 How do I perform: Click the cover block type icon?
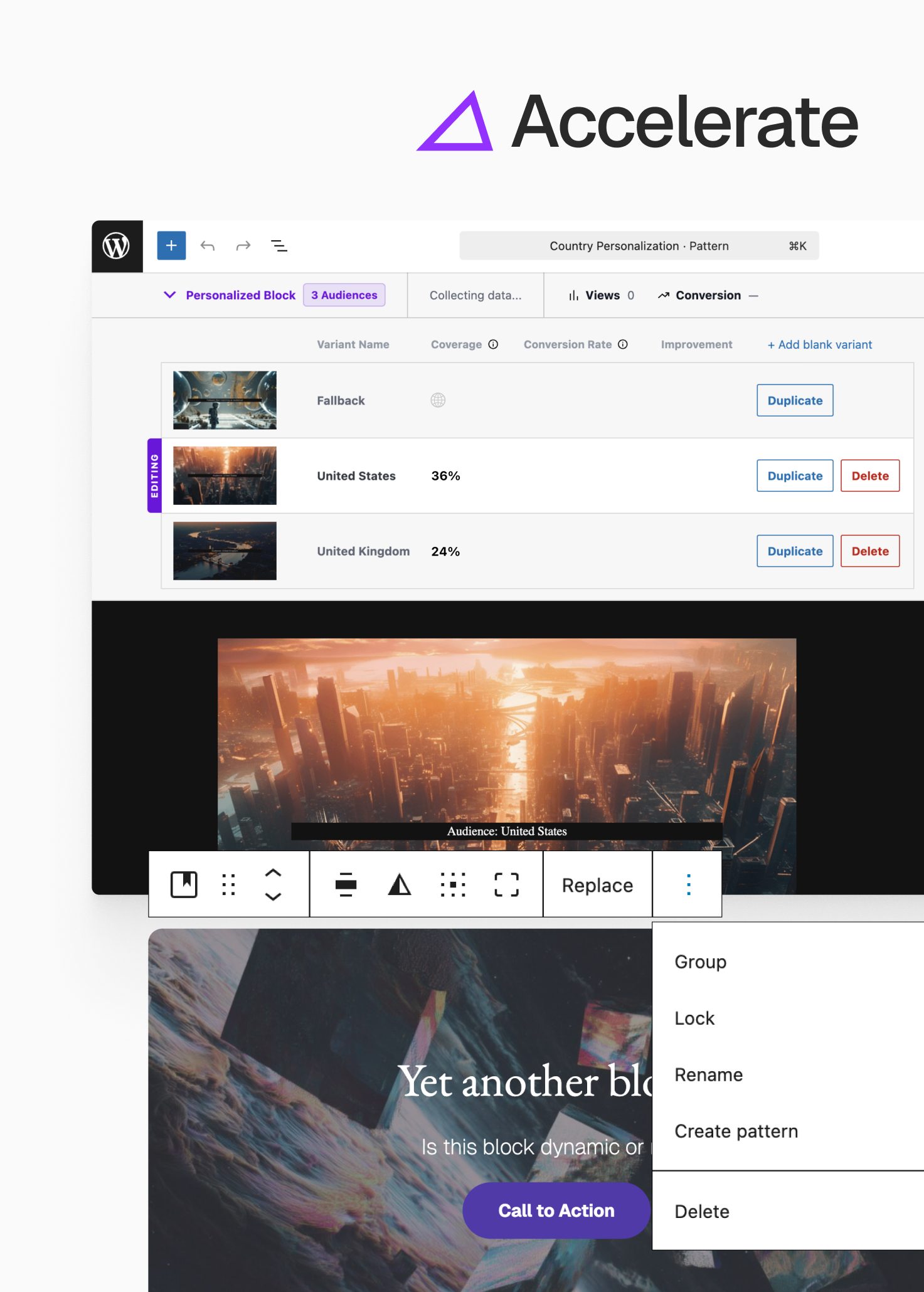(x=184, y=884)
